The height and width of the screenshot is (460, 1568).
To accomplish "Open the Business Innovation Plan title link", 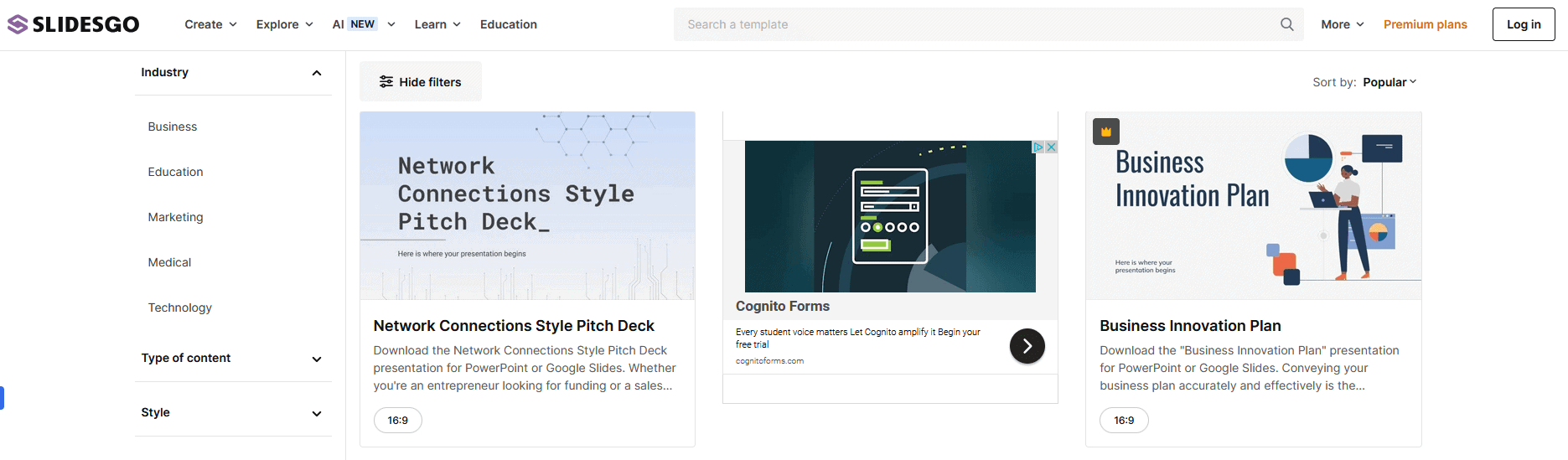I will coord(1190,326).
